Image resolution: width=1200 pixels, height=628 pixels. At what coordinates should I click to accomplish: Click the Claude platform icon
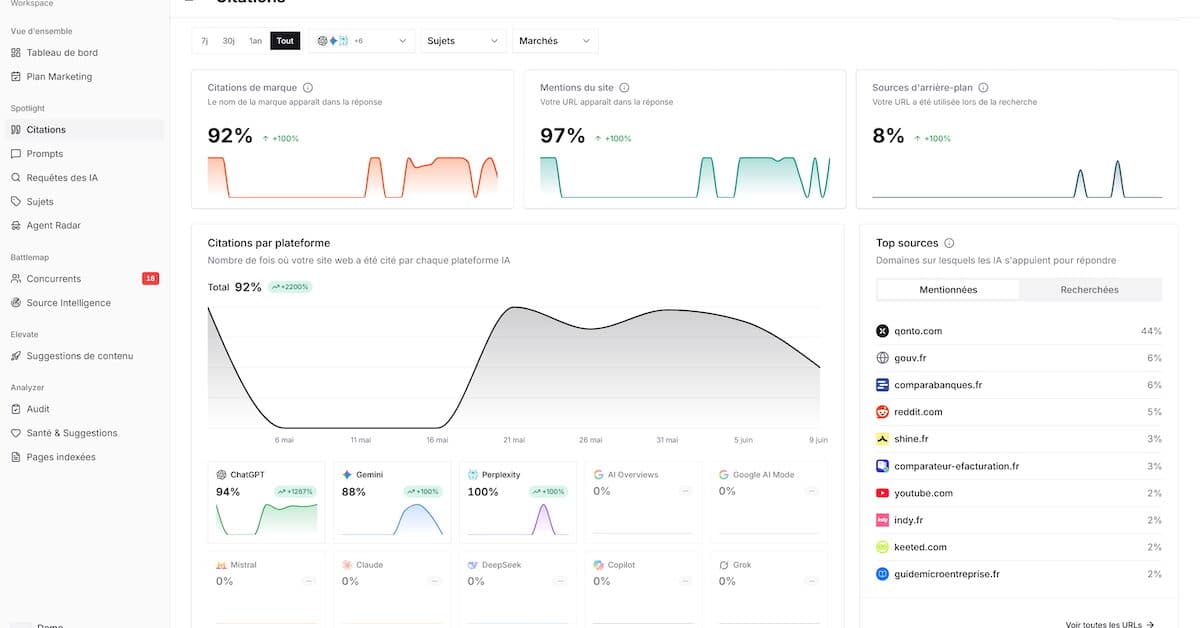pyautogui.click(x=347, y=565)
